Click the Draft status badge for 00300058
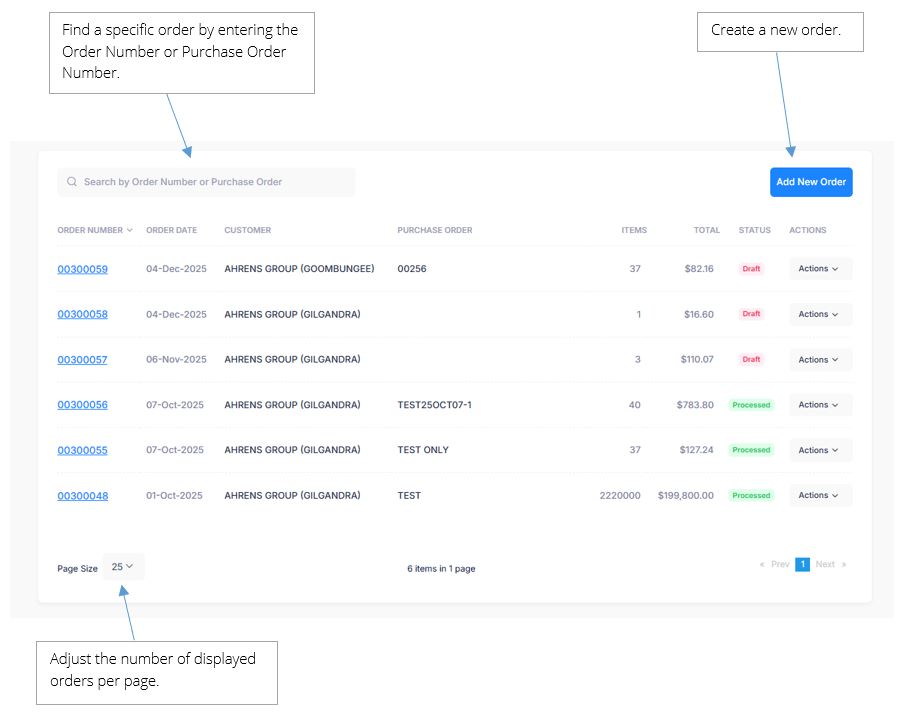The width and height of the screenshot is (919, 727). click(751, 314)
